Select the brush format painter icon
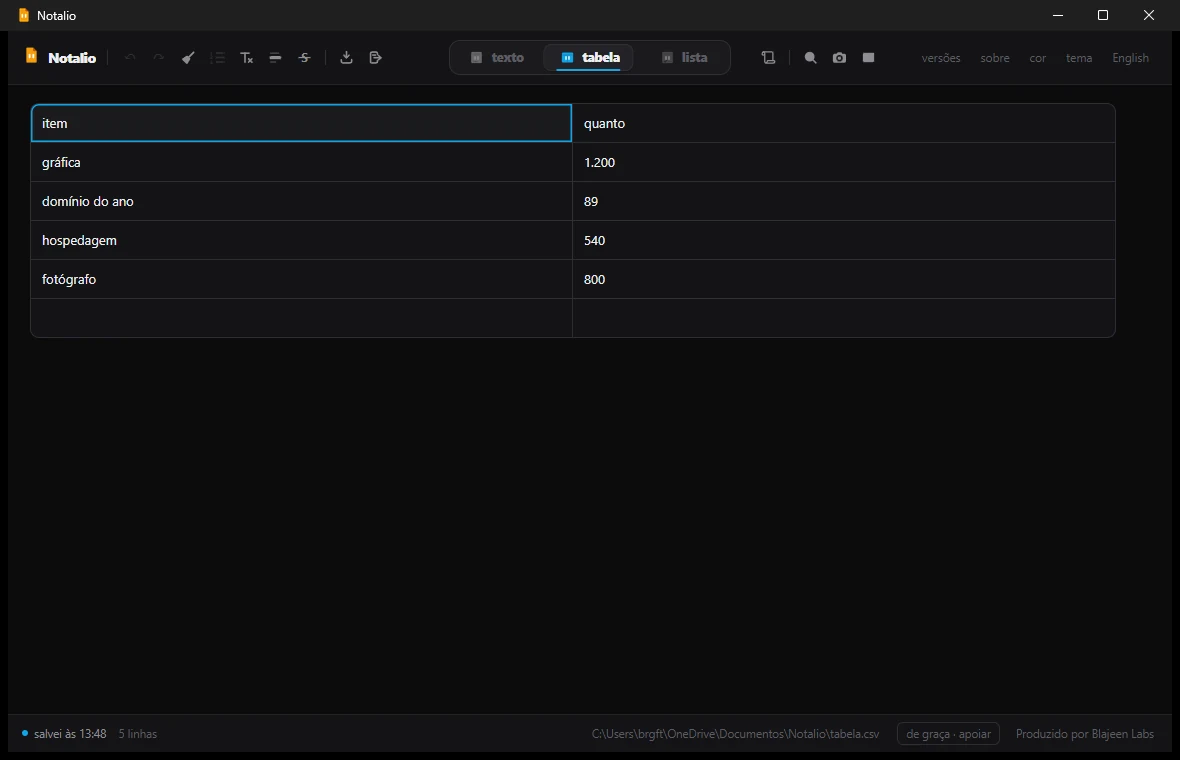This screenshot has width=1180, height=760. click(x=188, y=58)
